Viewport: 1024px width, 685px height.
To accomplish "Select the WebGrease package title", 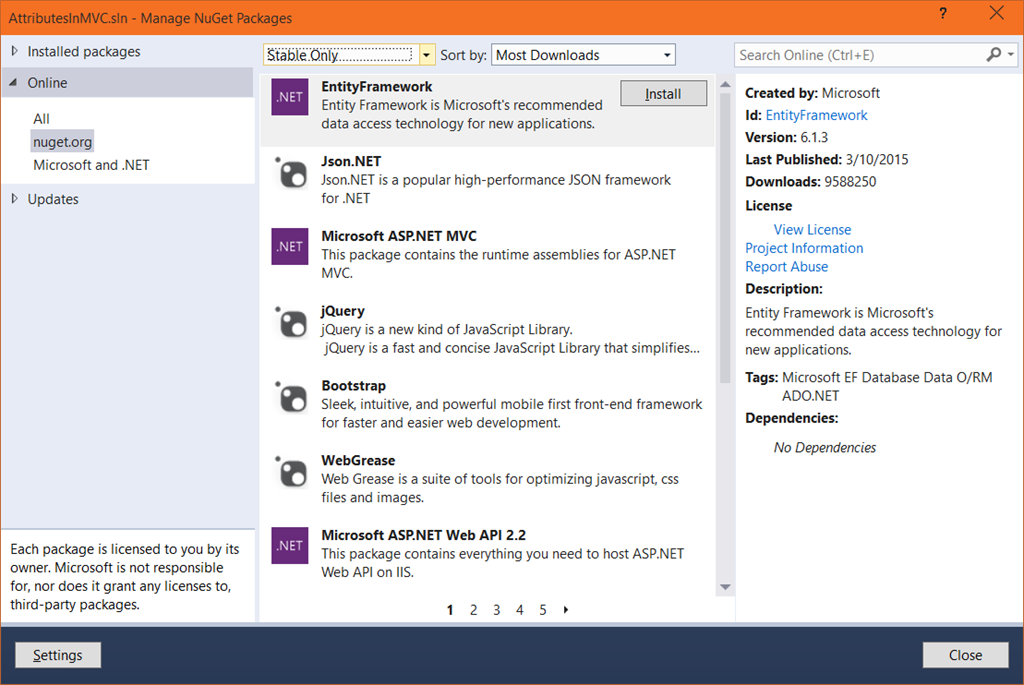I will [x=358, y=460].
